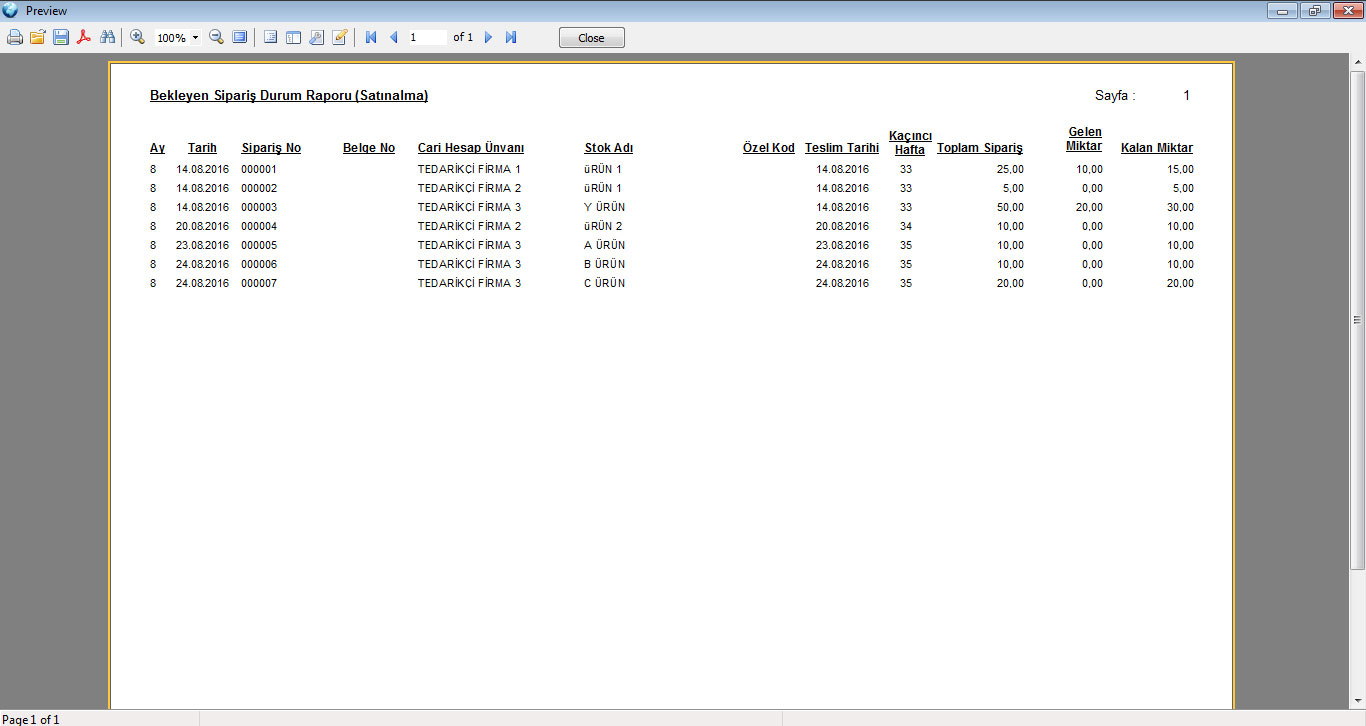Screen dimensions: 1366x726
Task: Click order number 000001
Action: click(x=259, y=169)
